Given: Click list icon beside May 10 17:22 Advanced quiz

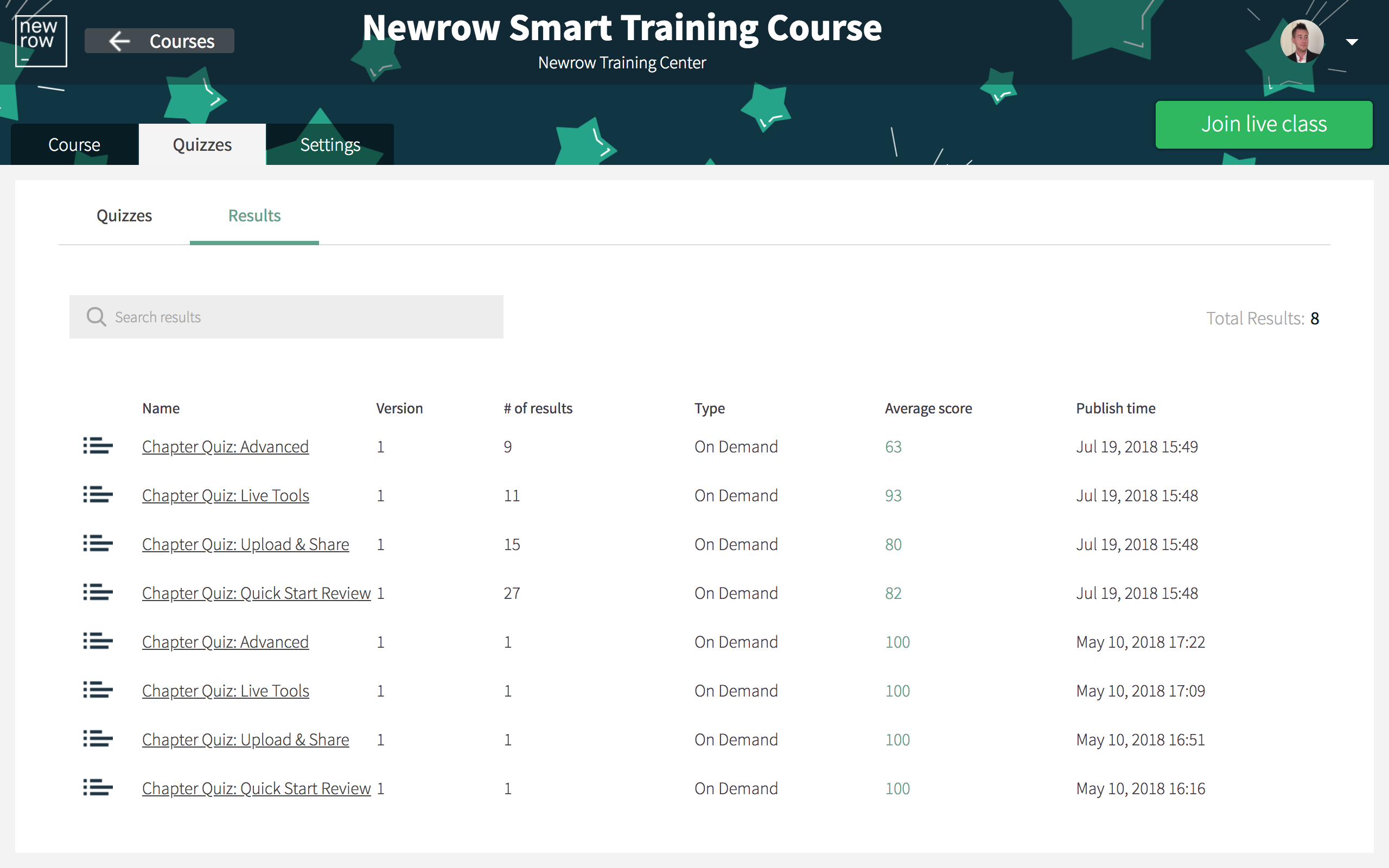Looking at the screenshot, I should [98, 641].
